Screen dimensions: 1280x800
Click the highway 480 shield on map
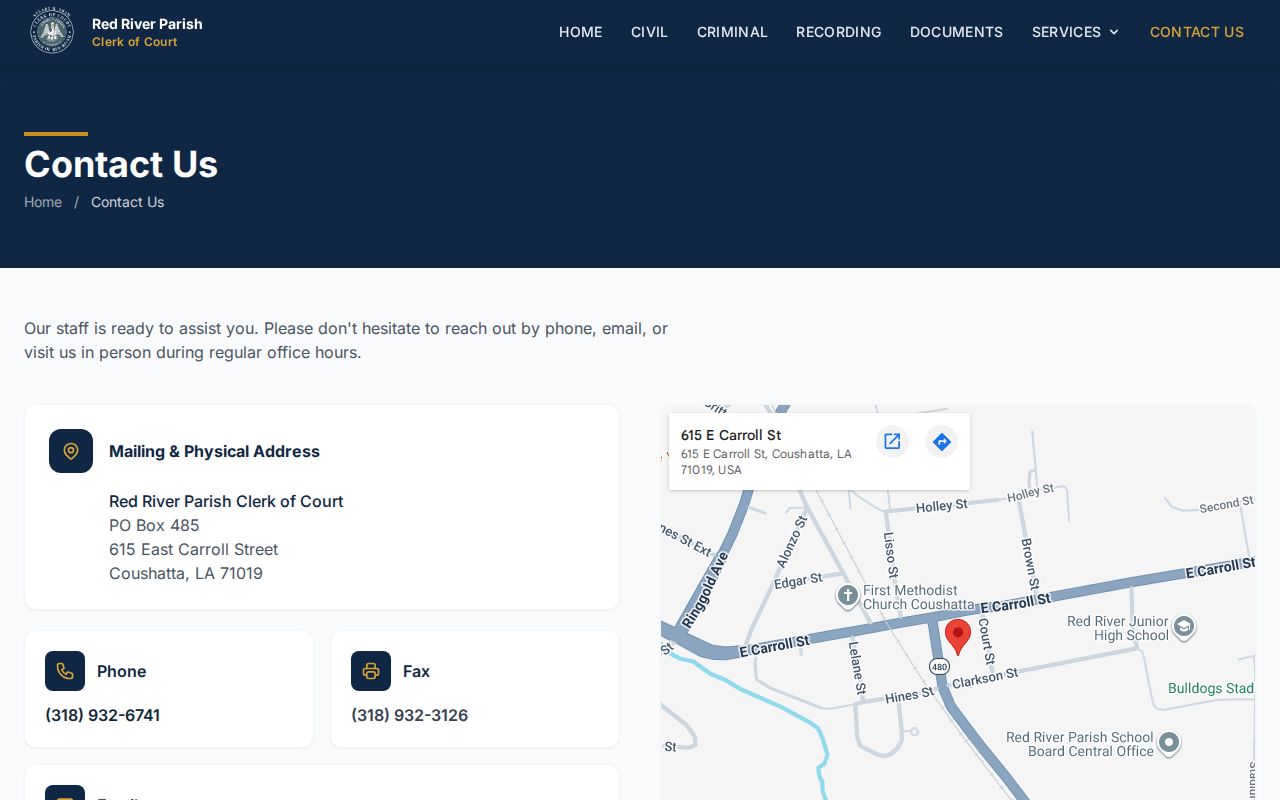pyautogui.click(x=939, y=666)
